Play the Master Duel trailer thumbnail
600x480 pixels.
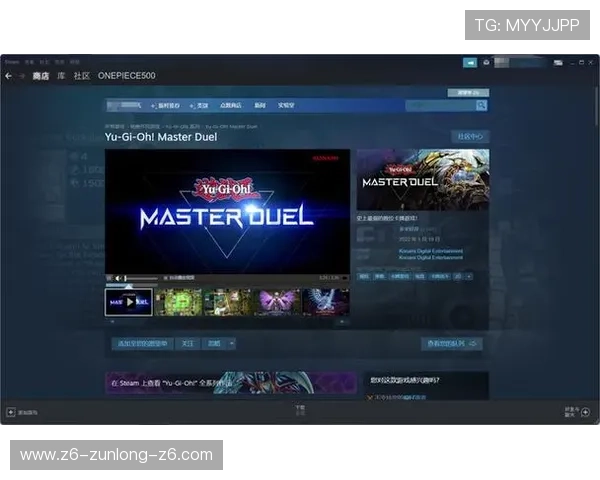click(129, 301)
